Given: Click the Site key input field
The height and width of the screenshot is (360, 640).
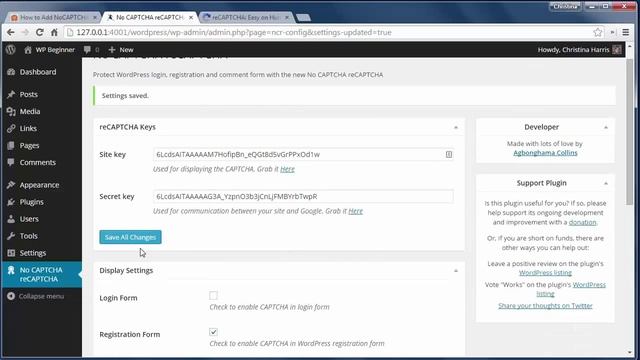Looking at the screenshot, I should [303, 154].
